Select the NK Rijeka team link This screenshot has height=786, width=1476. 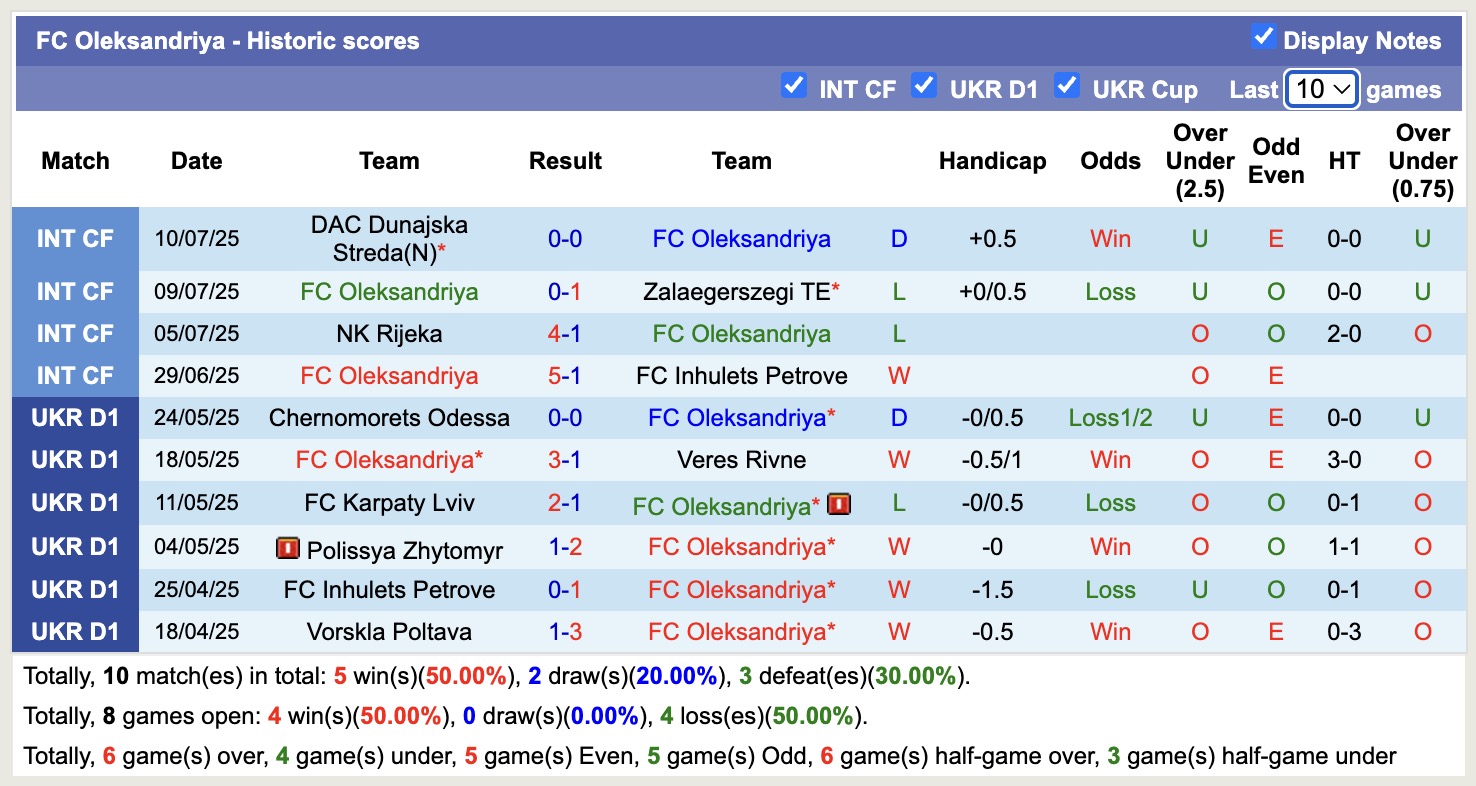point(389,333)
